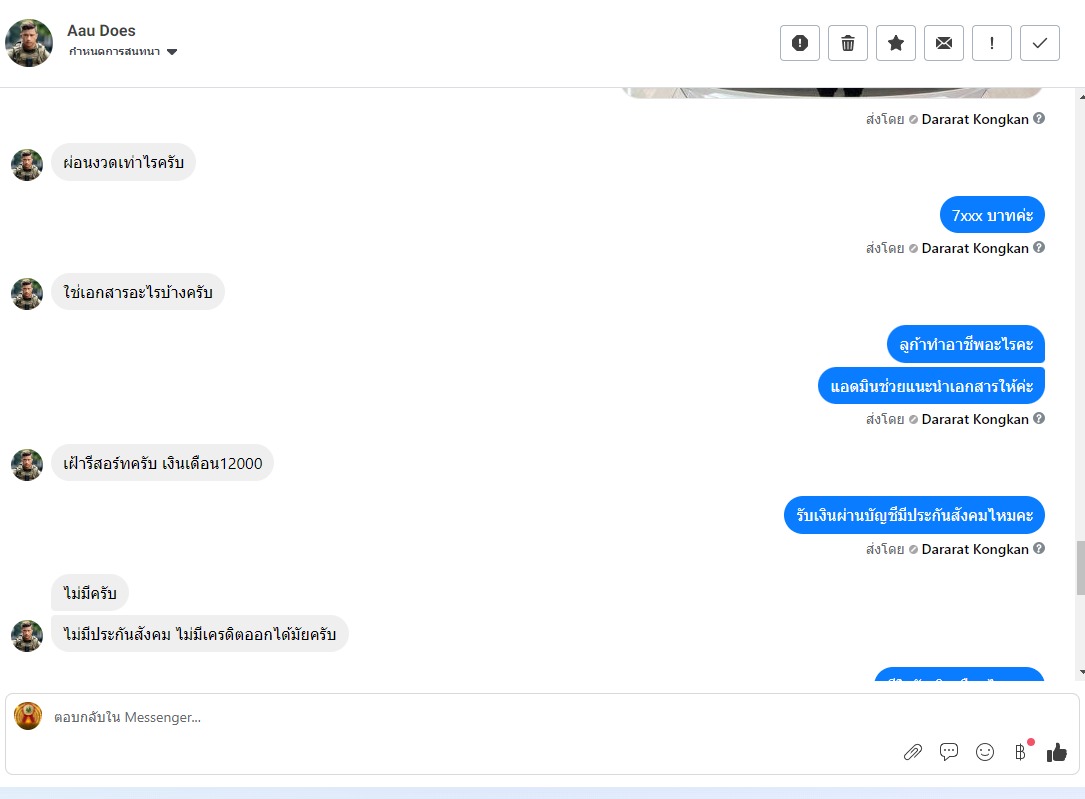Click sender info icon beside 7xxx message
Screen dimensions: 1085x799
point(1039,248)
